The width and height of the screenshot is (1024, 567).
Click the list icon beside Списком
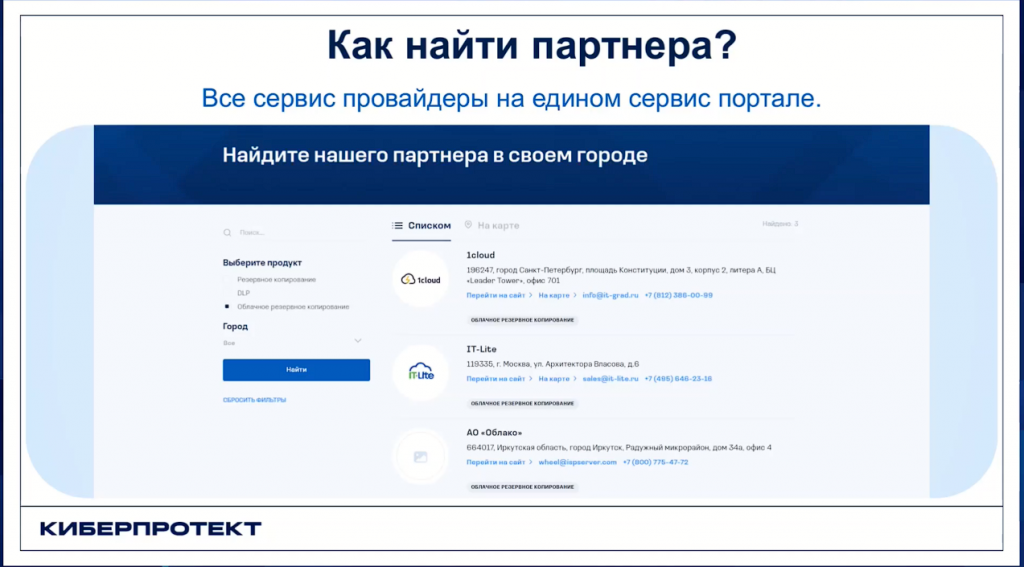click(398, 226)
